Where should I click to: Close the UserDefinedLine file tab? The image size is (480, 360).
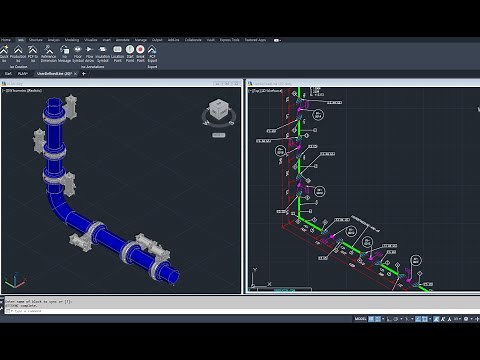75,74
